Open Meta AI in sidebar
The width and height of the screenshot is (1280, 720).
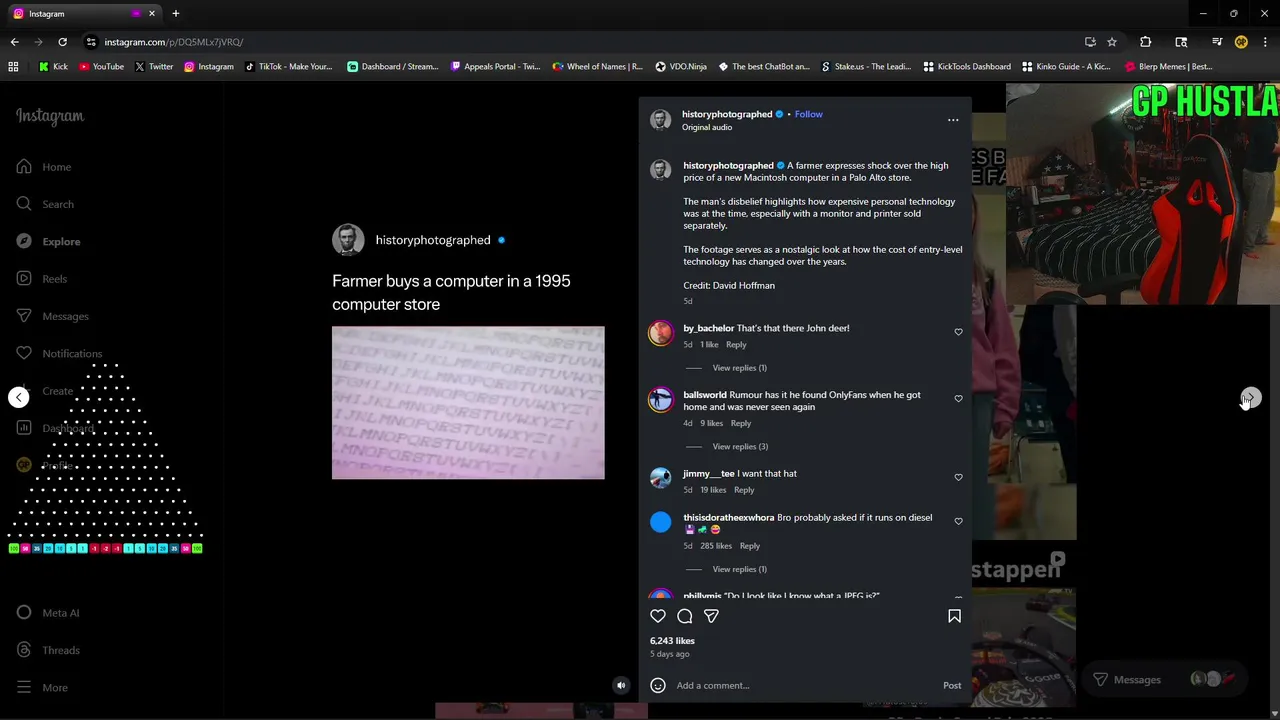(48, 613)
